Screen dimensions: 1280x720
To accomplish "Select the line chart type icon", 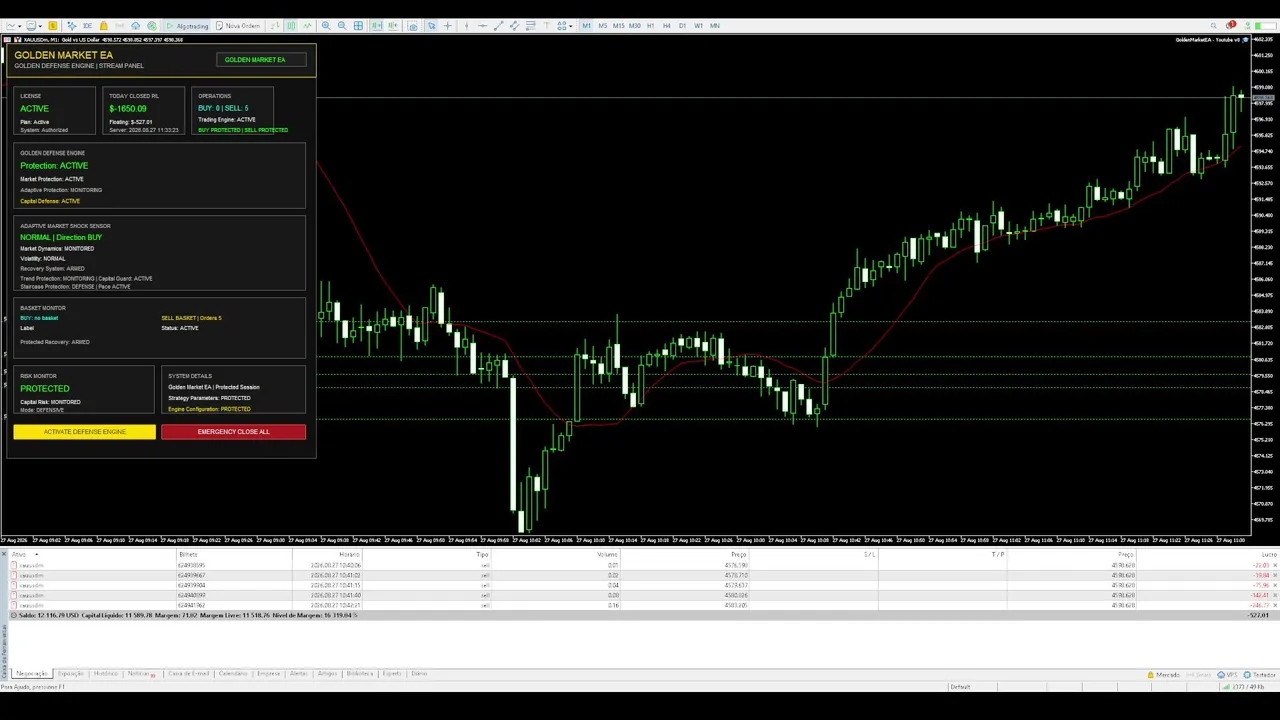I will (307, 26).
